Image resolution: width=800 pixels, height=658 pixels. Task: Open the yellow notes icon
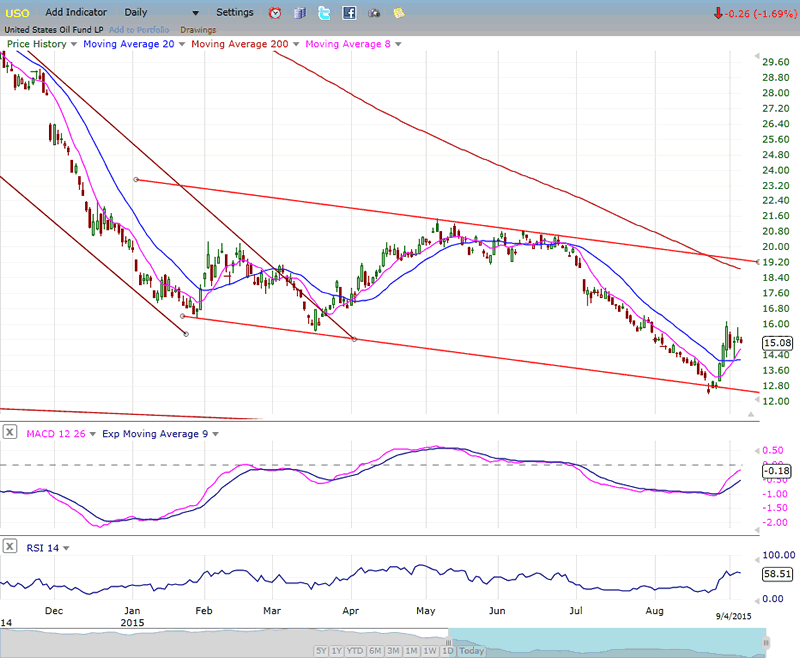pyautogui.click(x=399, y=13)
